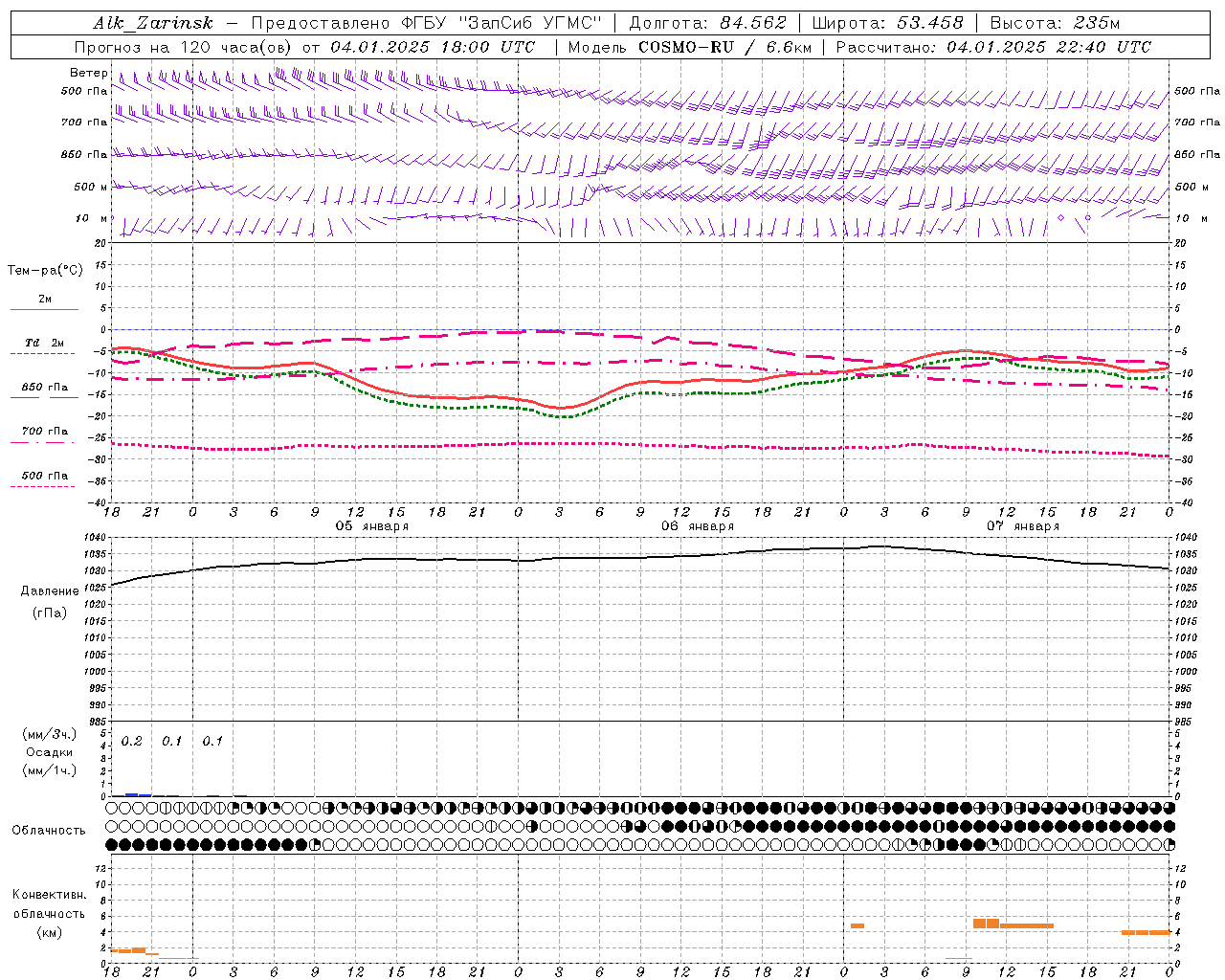Click the 07 января date label
The width and height of the screenshot is (1225, 980).
point(1023,526)
